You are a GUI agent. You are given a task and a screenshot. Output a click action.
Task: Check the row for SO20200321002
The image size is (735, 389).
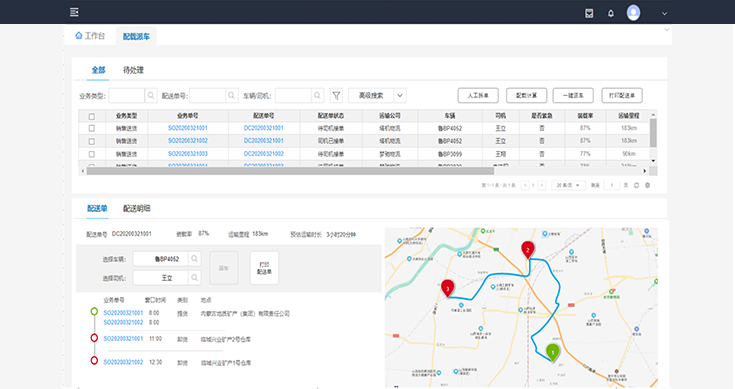[91, 141]
